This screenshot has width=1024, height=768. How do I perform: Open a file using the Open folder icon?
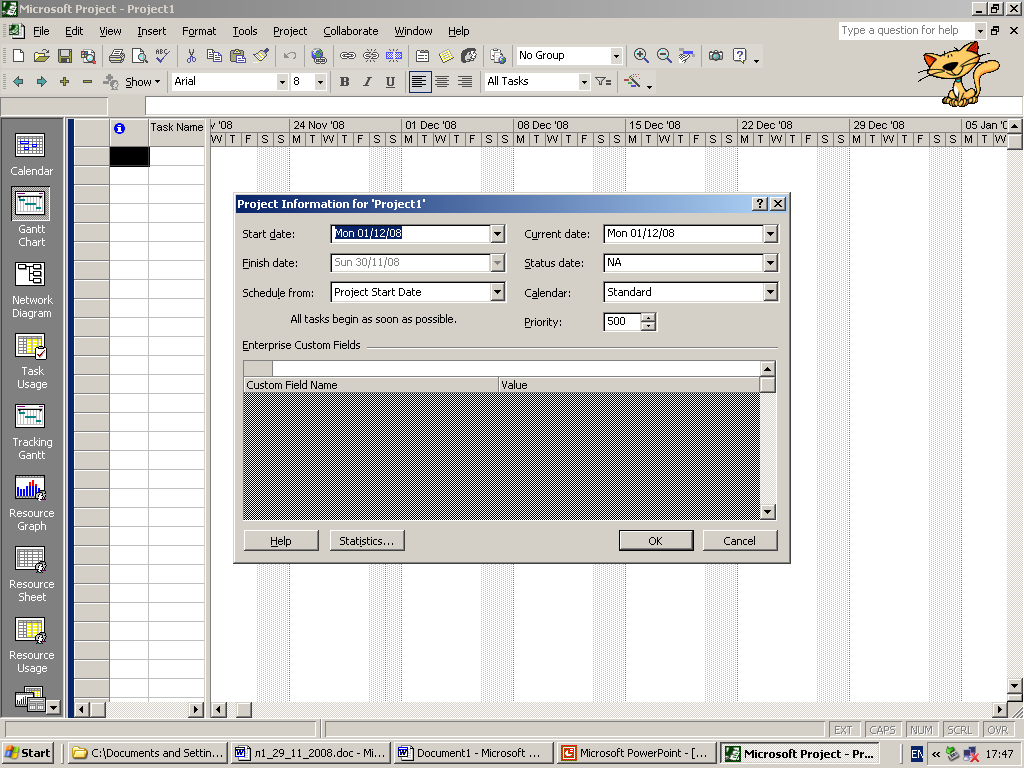(42, 56)
